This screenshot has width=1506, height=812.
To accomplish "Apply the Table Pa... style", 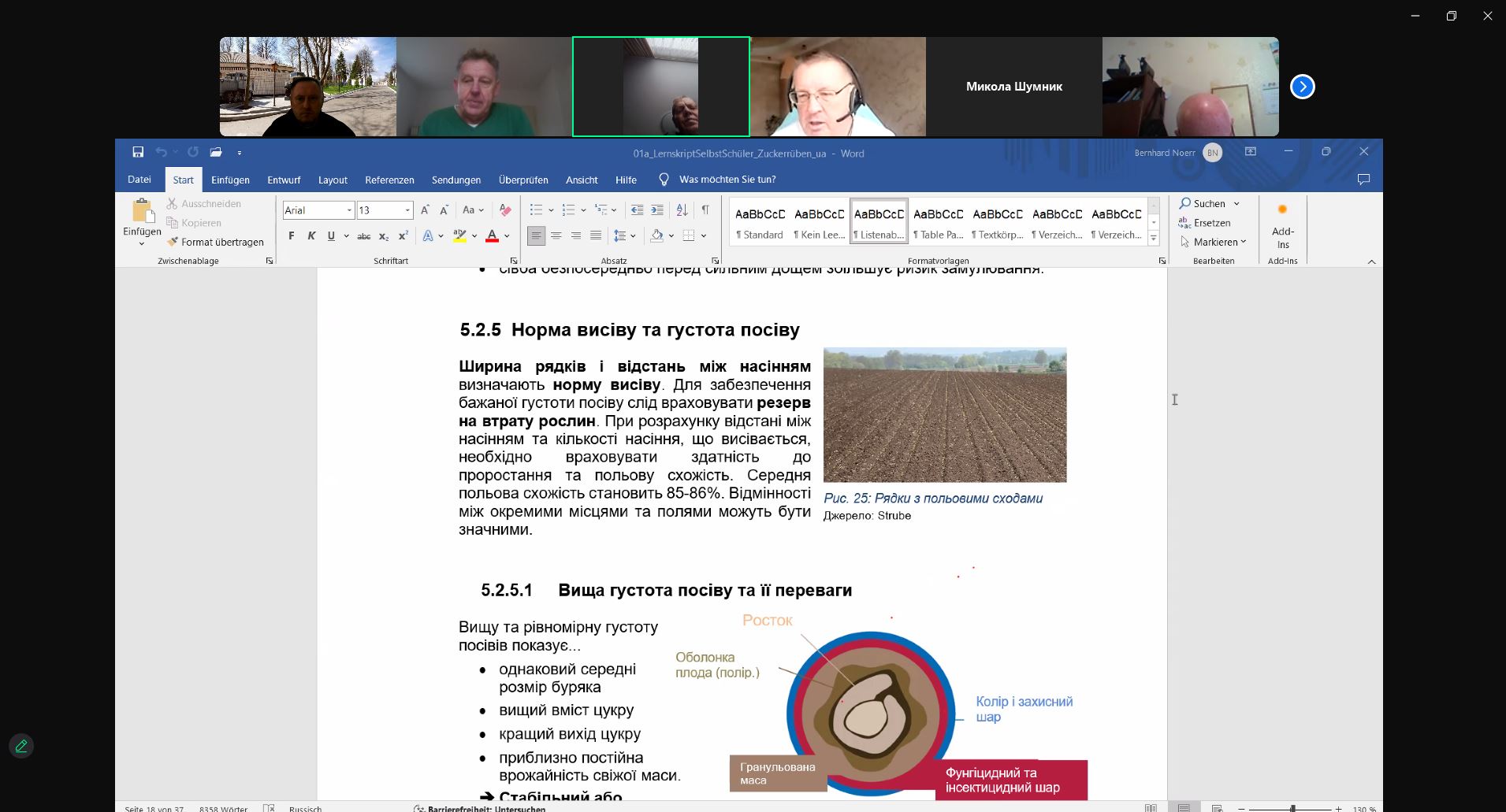I will pos(938,223).
